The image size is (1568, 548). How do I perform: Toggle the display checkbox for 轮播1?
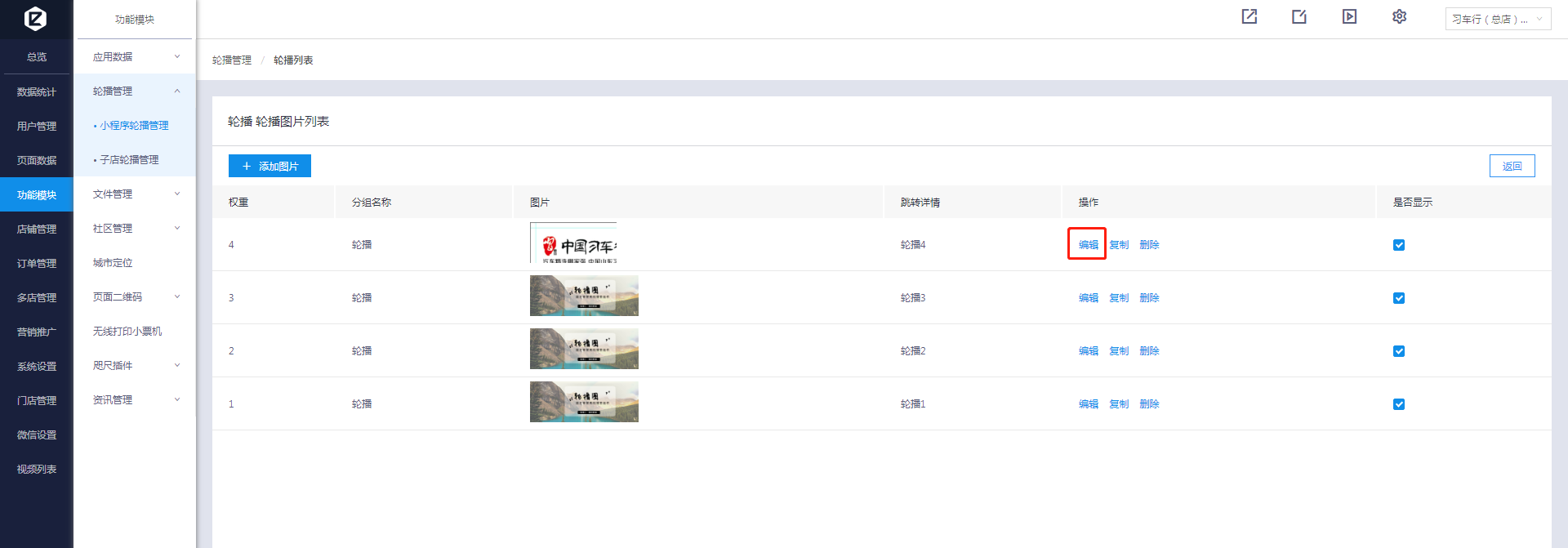click(x=1399, y=404)
